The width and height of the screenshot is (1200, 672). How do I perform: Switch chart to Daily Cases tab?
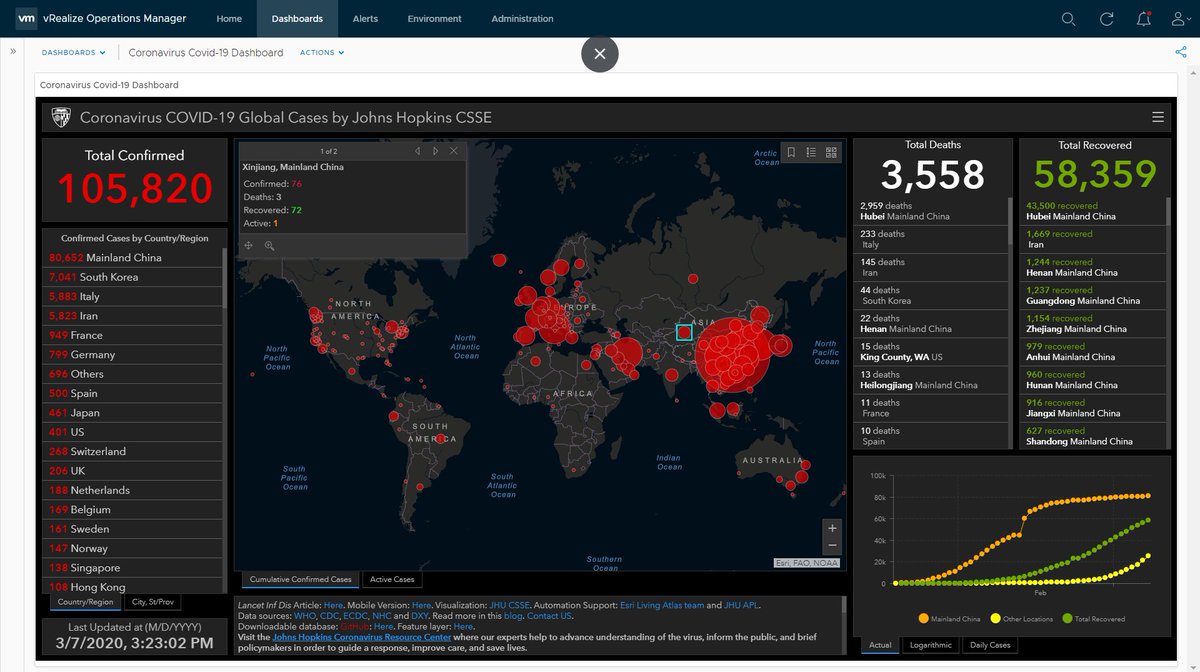click(x=991, y=645)
